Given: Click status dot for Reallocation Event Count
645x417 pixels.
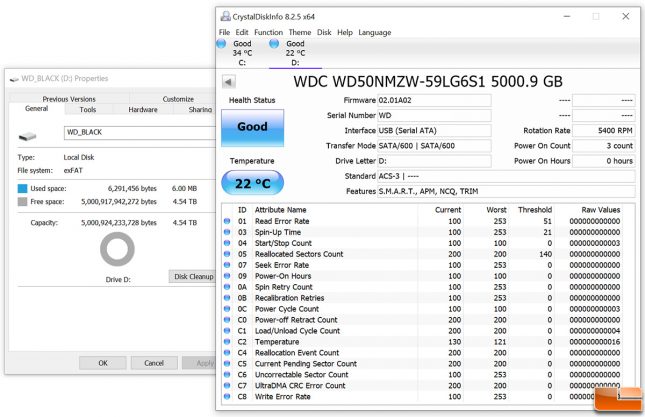Looking at the screenshot, I should (x=227, y=353).
